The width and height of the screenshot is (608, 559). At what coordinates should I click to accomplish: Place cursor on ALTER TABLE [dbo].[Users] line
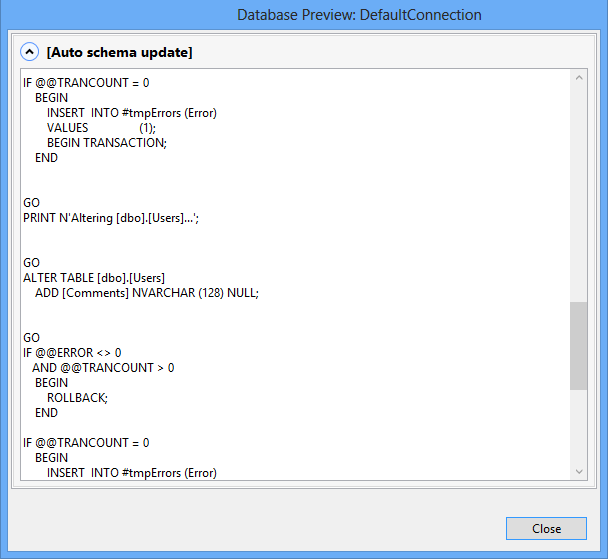point(94,277)
